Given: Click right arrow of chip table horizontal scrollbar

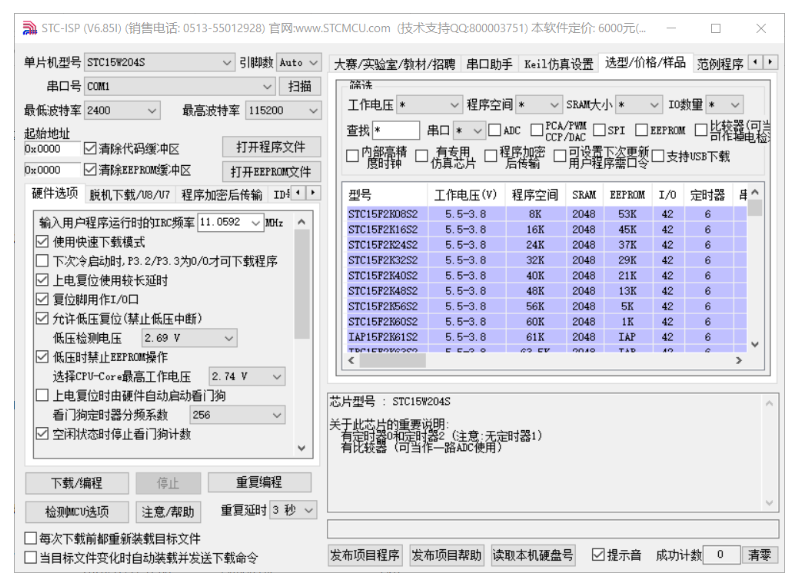Looking at the screenshot, I should tap(739, 360).
